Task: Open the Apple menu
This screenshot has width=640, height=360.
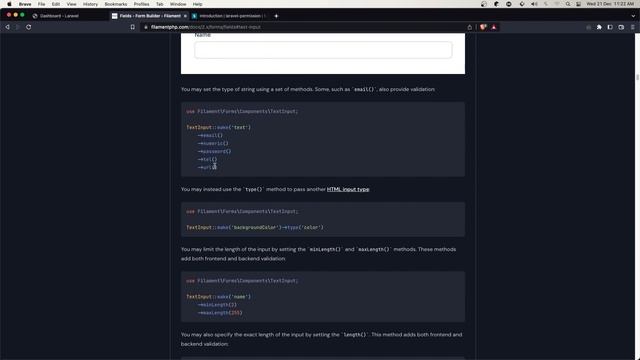Action: click(9, 4)
